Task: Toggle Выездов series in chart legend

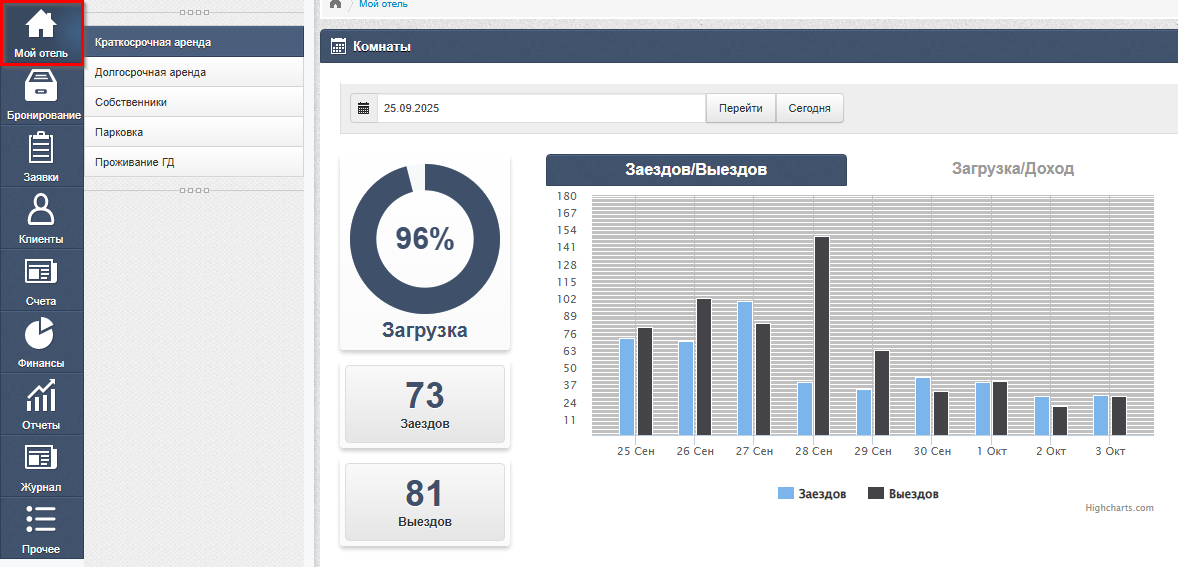Action: click(903, 494)
